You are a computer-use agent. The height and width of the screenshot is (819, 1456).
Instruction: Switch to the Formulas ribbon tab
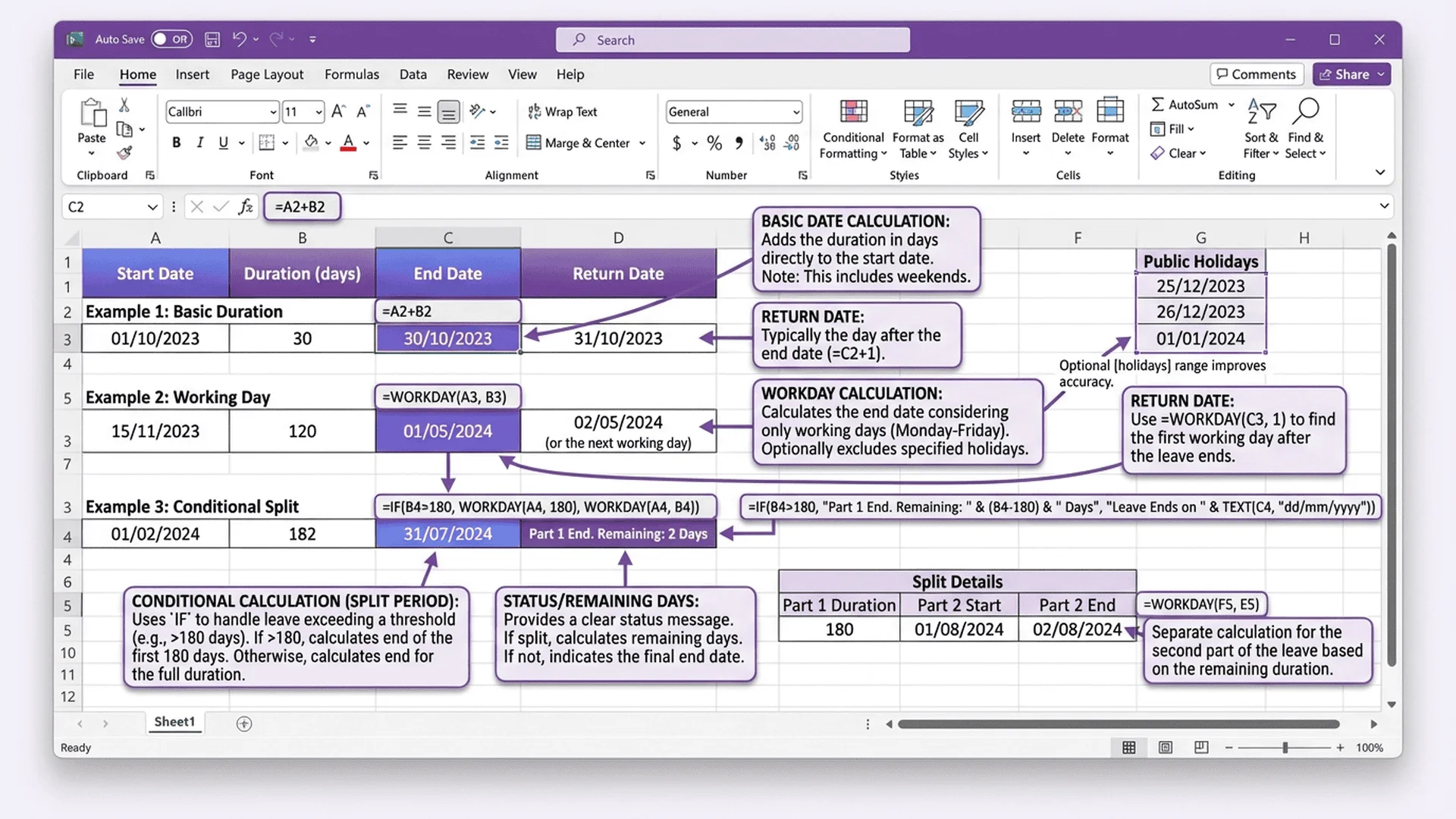351,74
